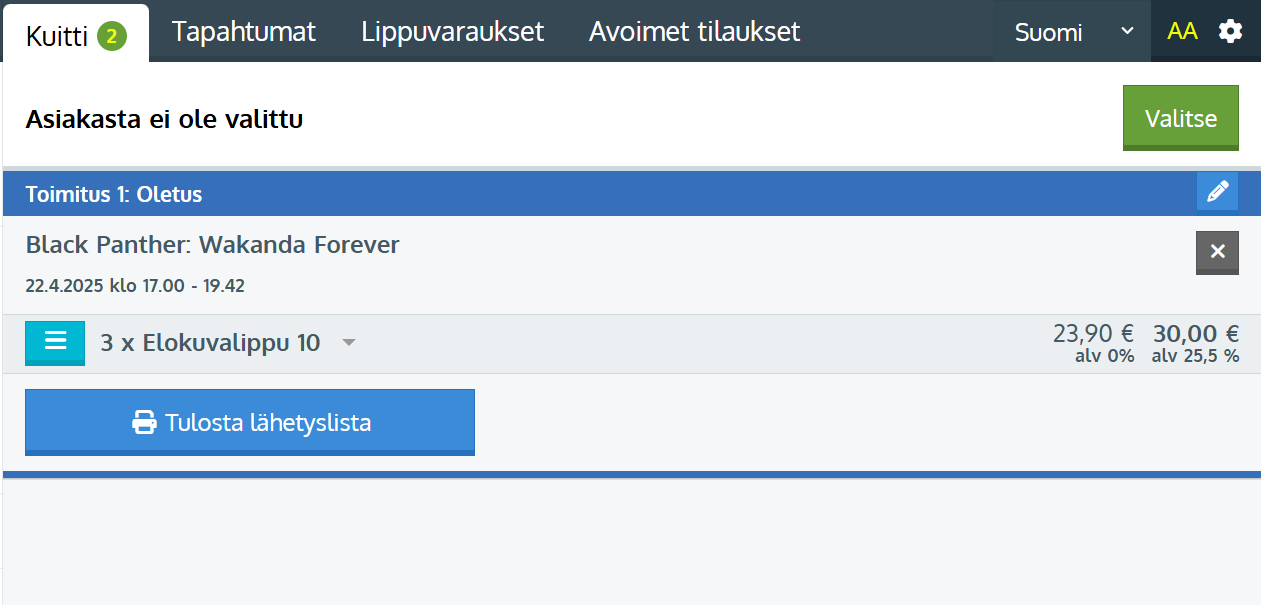Screen dimensions: 1261x605
Task: Open the Lippuvaraukset tab
Action: pyautogui.click(x=452, y=31)
